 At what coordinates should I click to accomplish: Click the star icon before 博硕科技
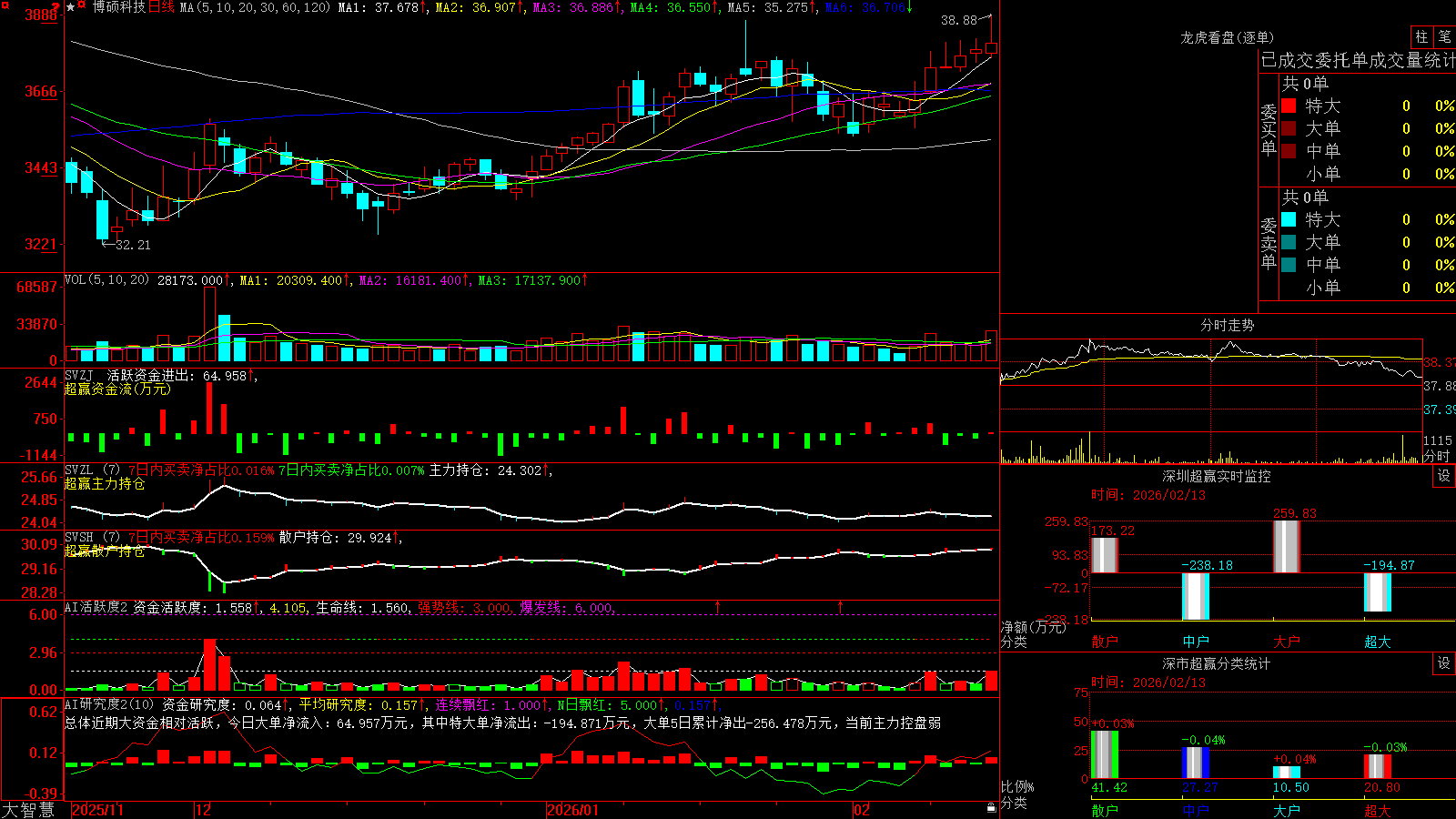coord(71,7)
